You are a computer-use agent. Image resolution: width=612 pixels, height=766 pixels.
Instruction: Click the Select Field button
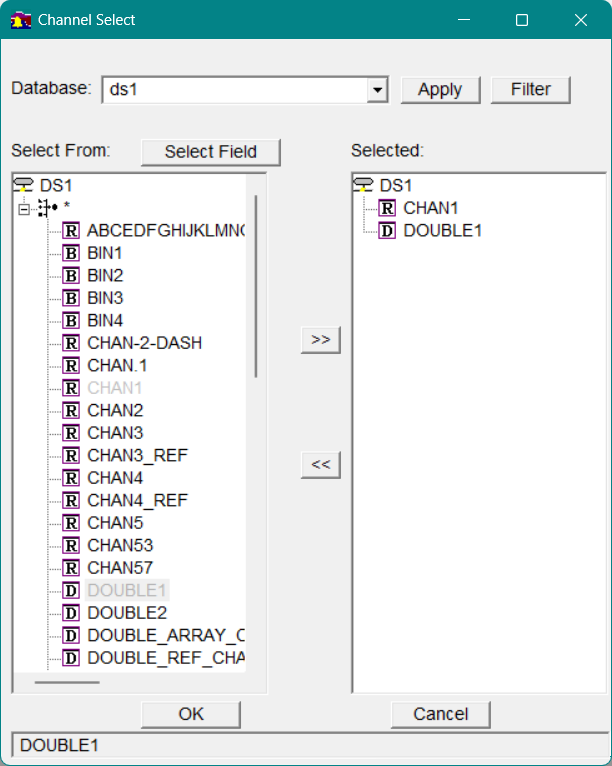tap(210, 152)
